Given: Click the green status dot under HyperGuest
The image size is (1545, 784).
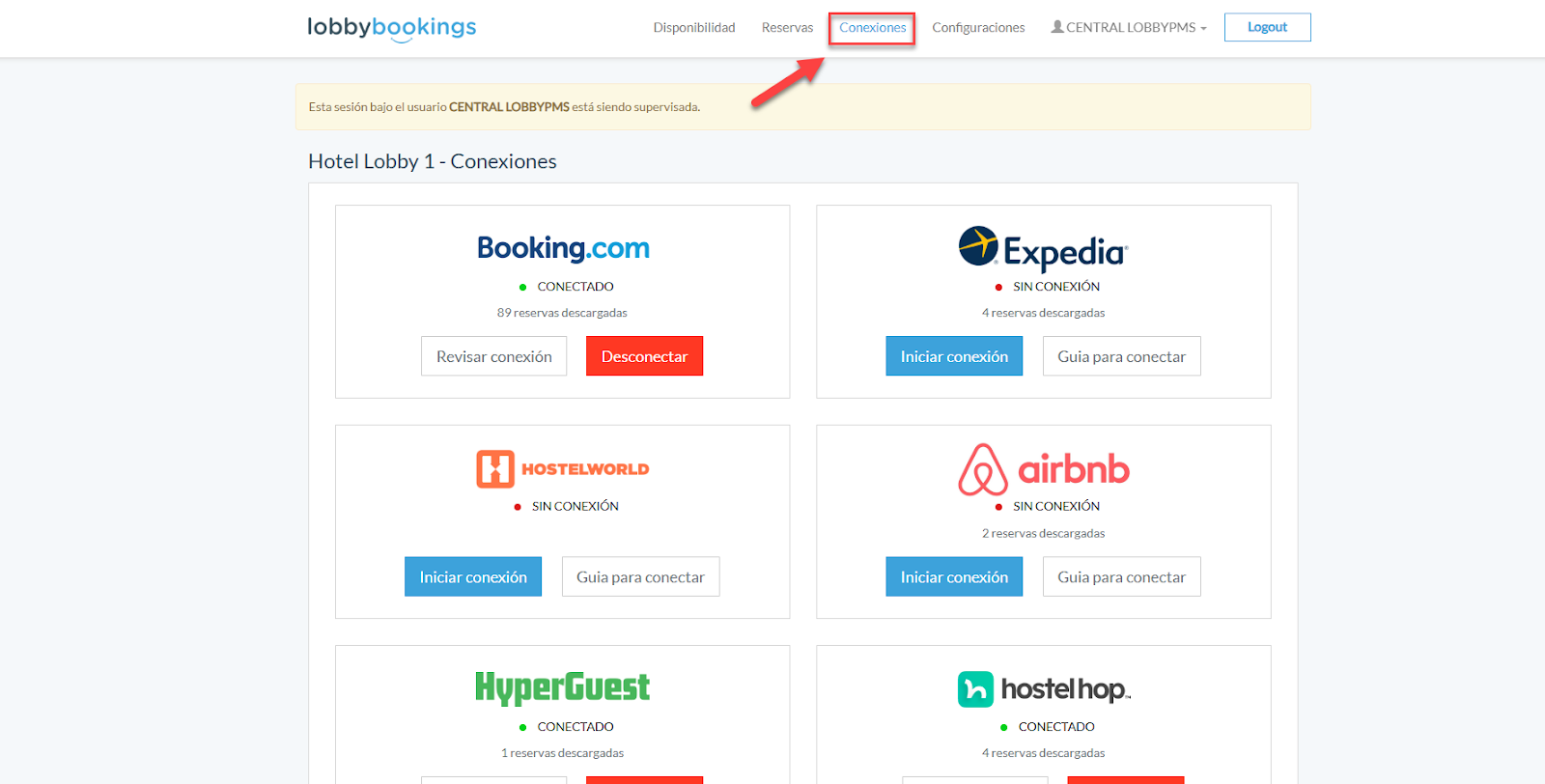Looking at the screenshot, I should pos(522,727).
